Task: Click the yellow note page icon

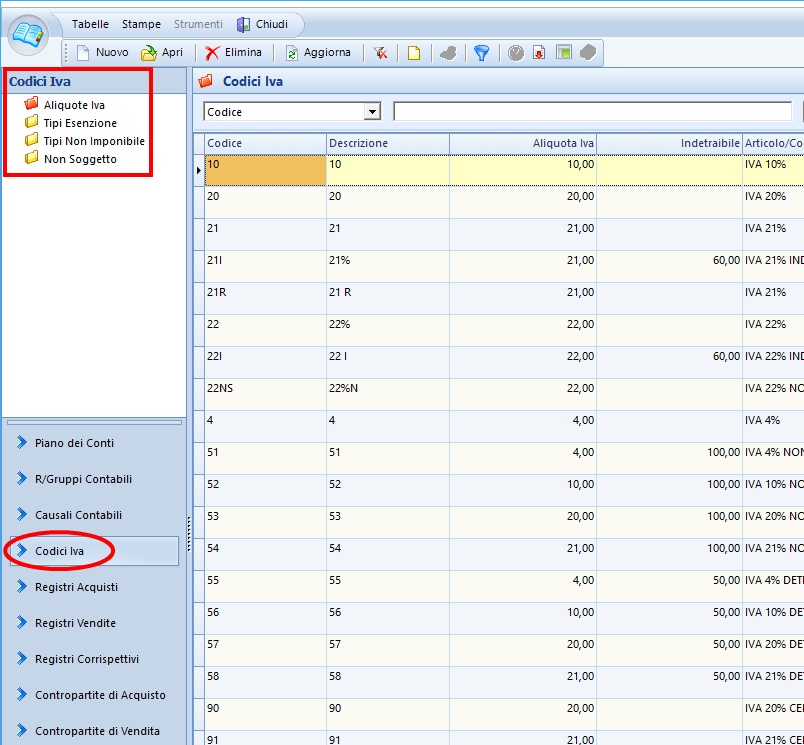Action: point(413,53)
